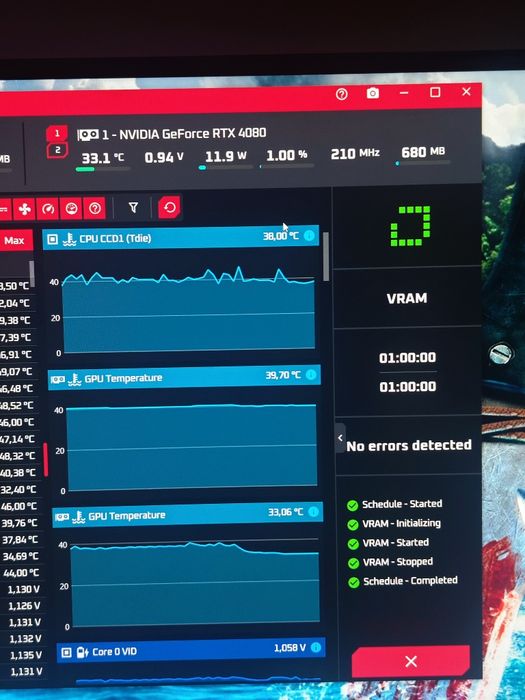525x700 pixels.
Task: Click the upper 01:00:00 elapsed timer
Action: (407, 358)
